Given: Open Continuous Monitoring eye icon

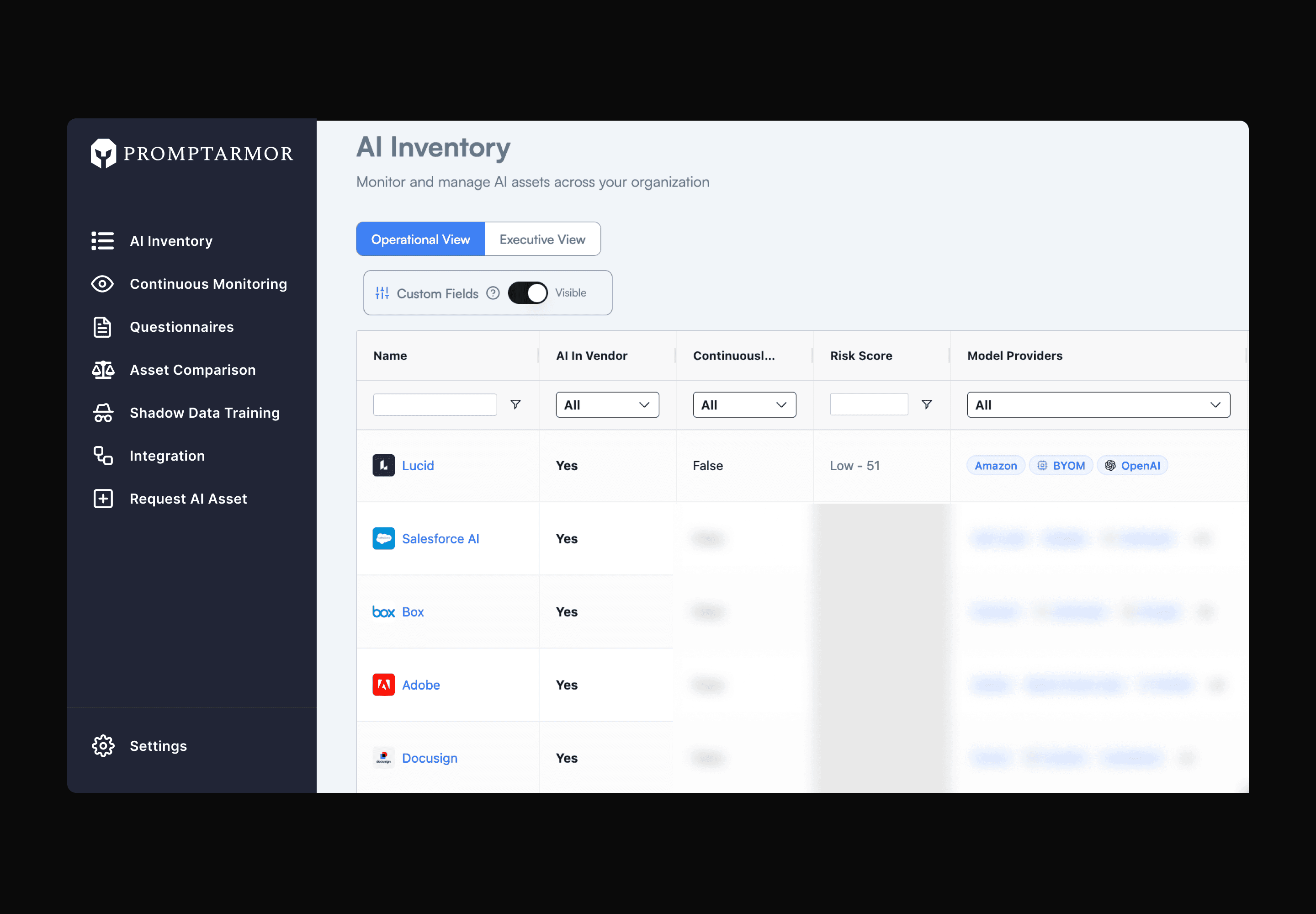Looking at the screenshot, I should click(102, 284).
